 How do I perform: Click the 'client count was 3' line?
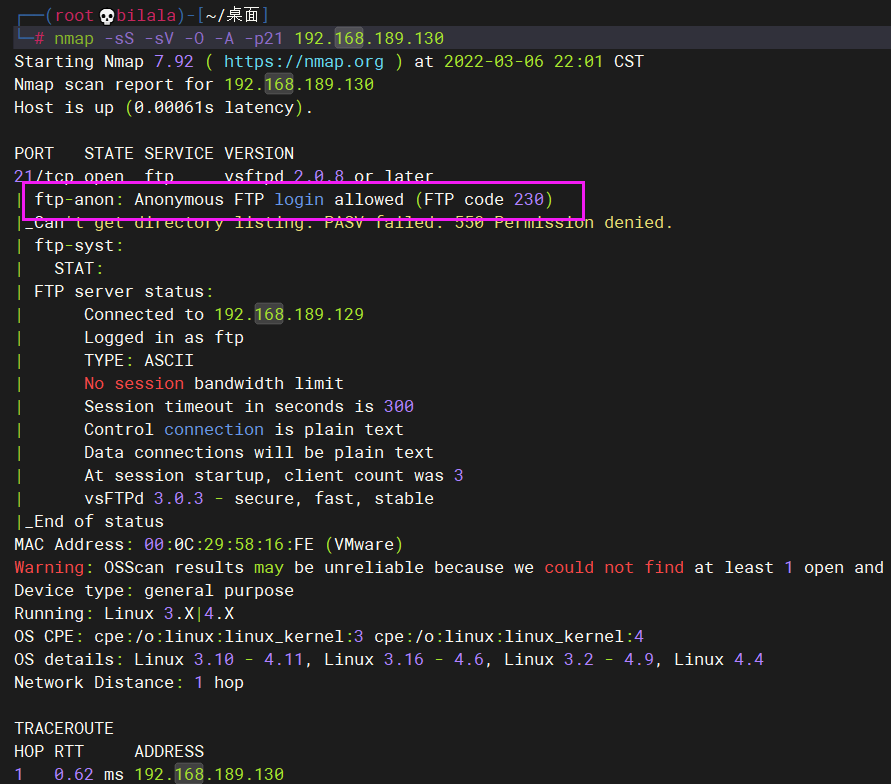(x=274, y=476)
